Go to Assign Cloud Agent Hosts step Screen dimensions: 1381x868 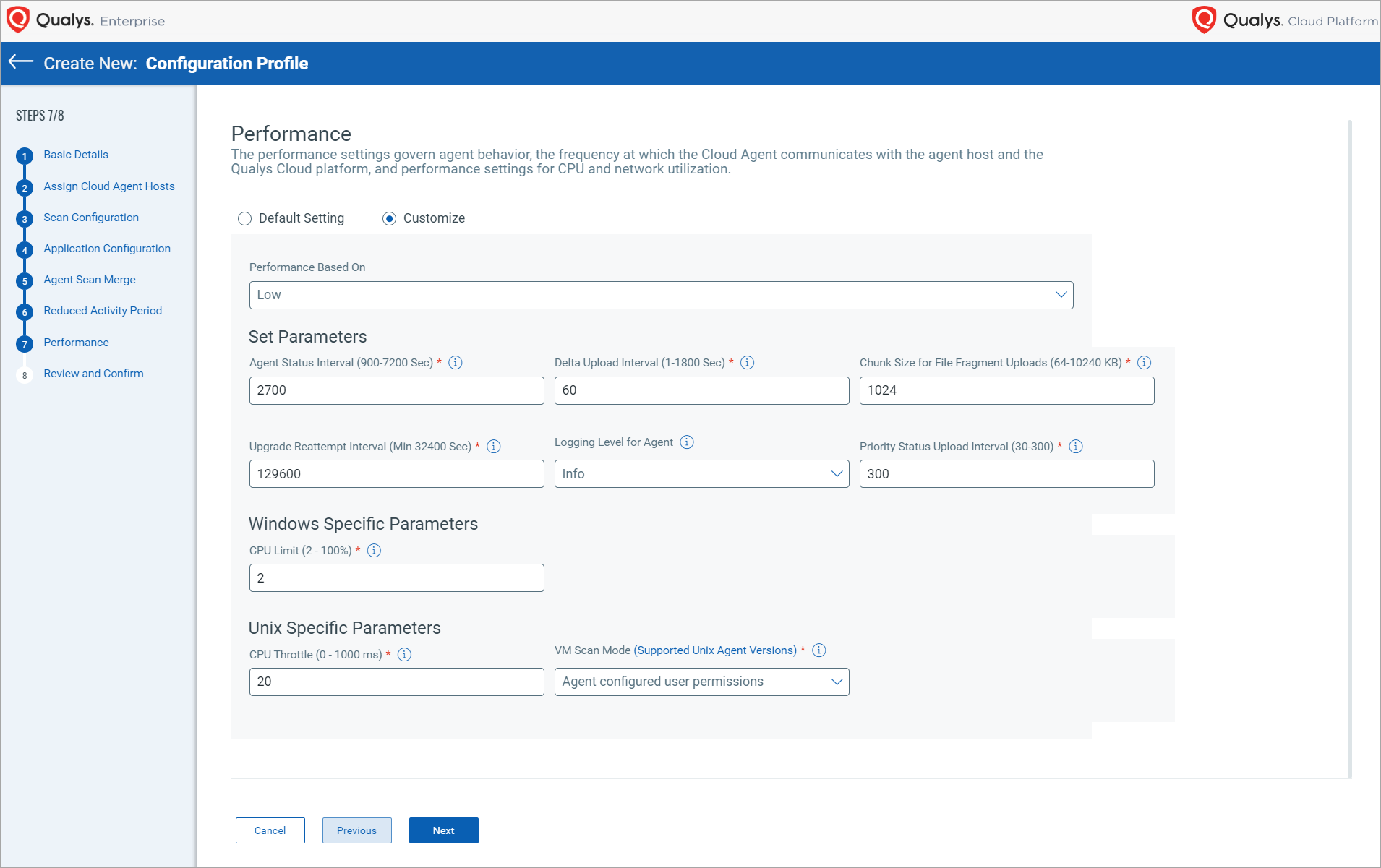click(x=109, y=186)
